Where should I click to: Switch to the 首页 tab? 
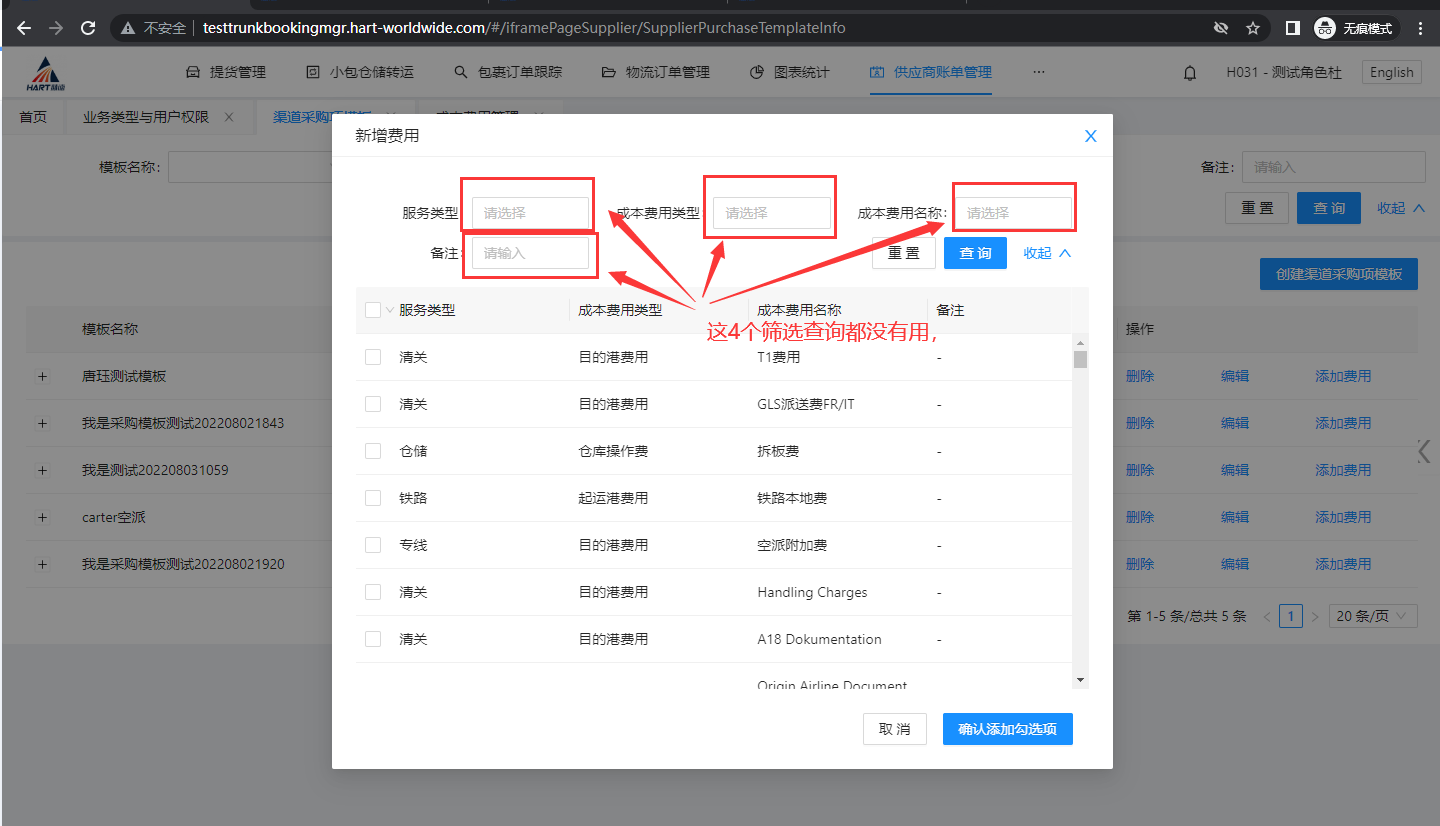pyautogui.click(x=33, y=117)
